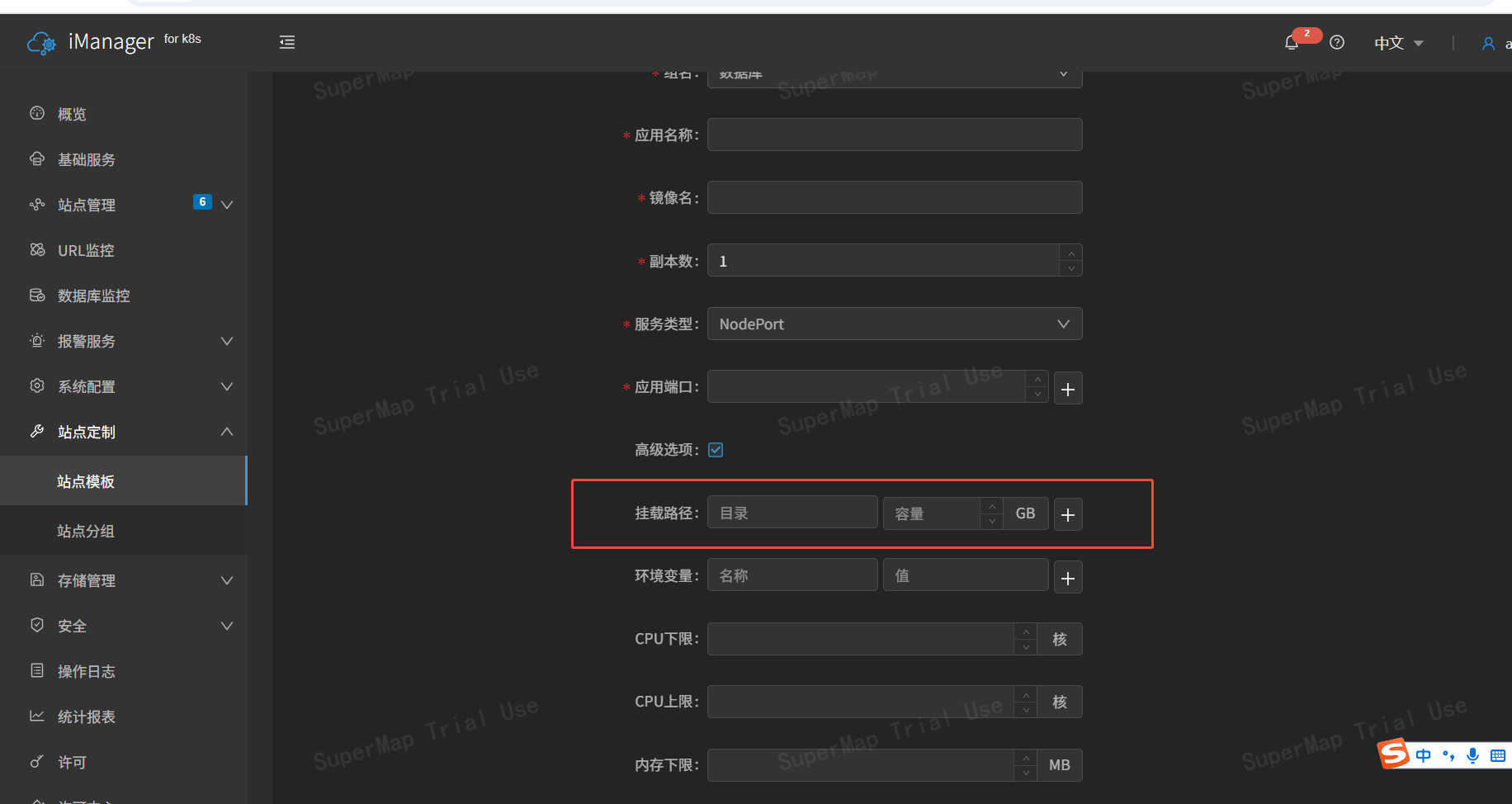Open 服务类型 NodePort dropdown

(x=895, y=324)
